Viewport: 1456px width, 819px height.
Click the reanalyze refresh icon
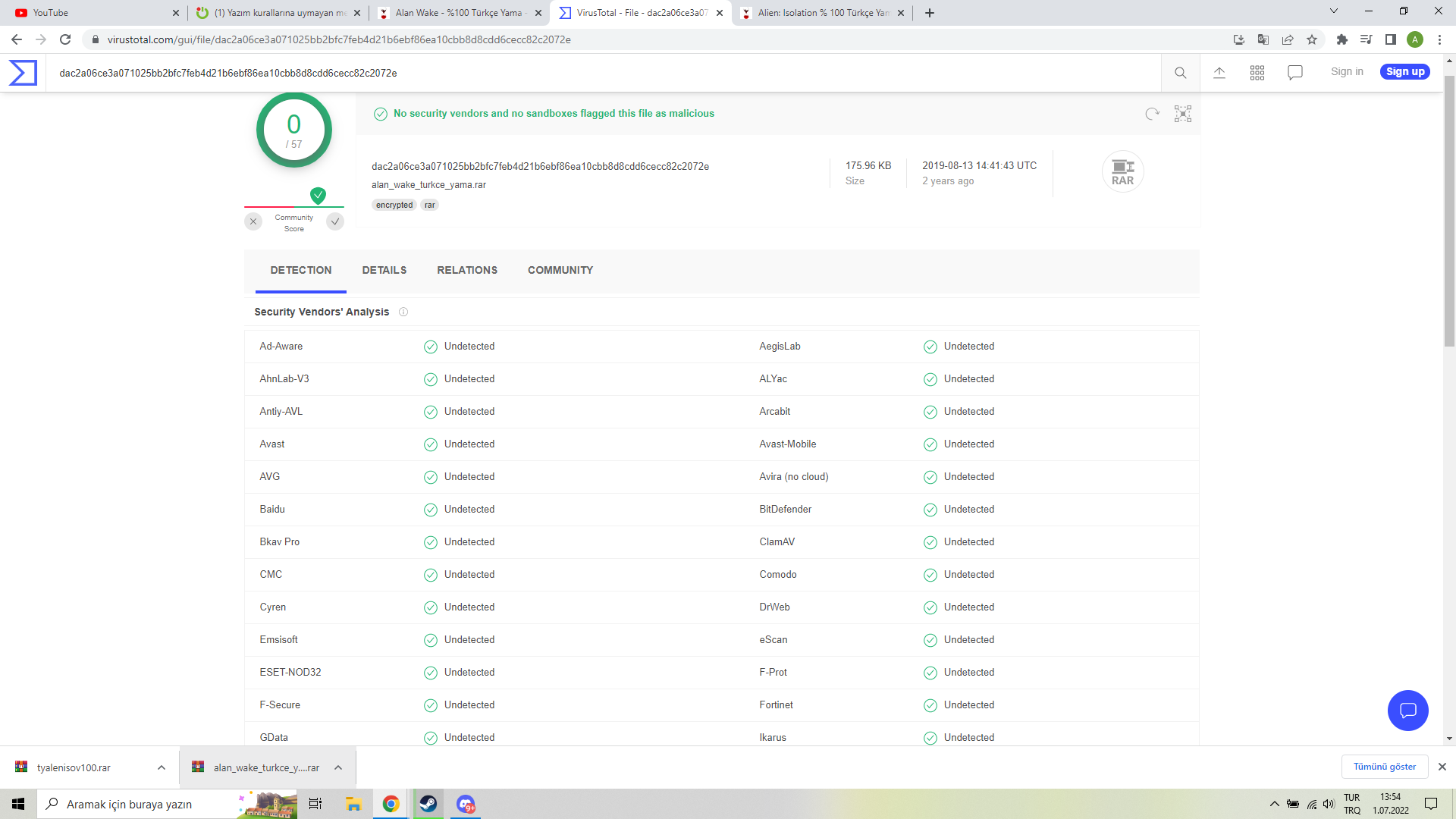coord(1153,114)
